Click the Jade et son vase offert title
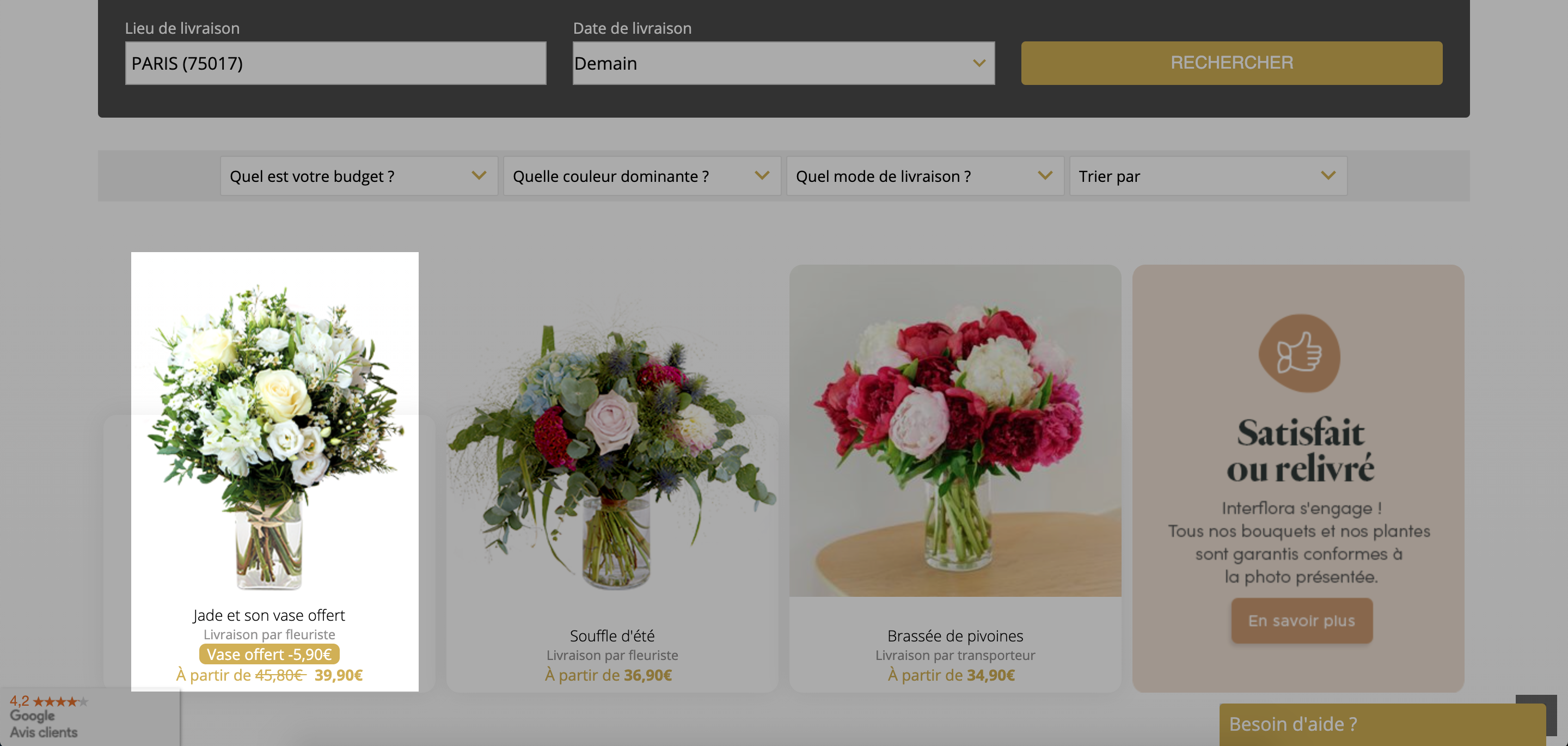Viewport: 1568px width, 746px height. click(268, 615)
